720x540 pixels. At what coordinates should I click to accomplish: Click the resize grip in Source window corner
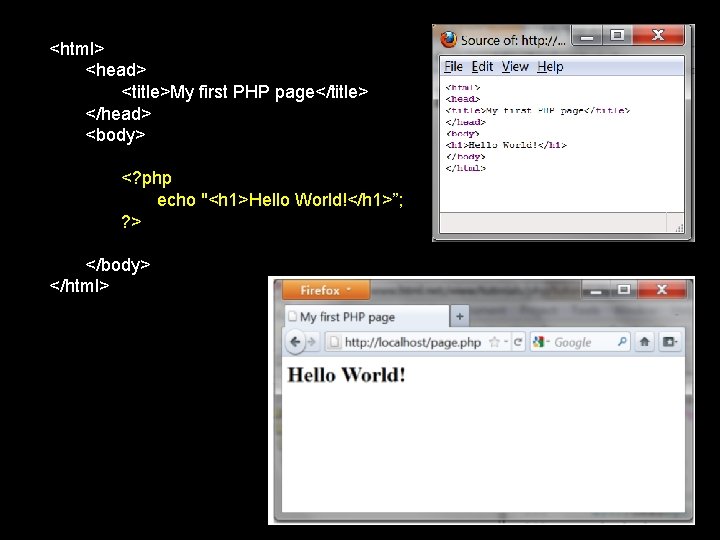tap(679, 228)
